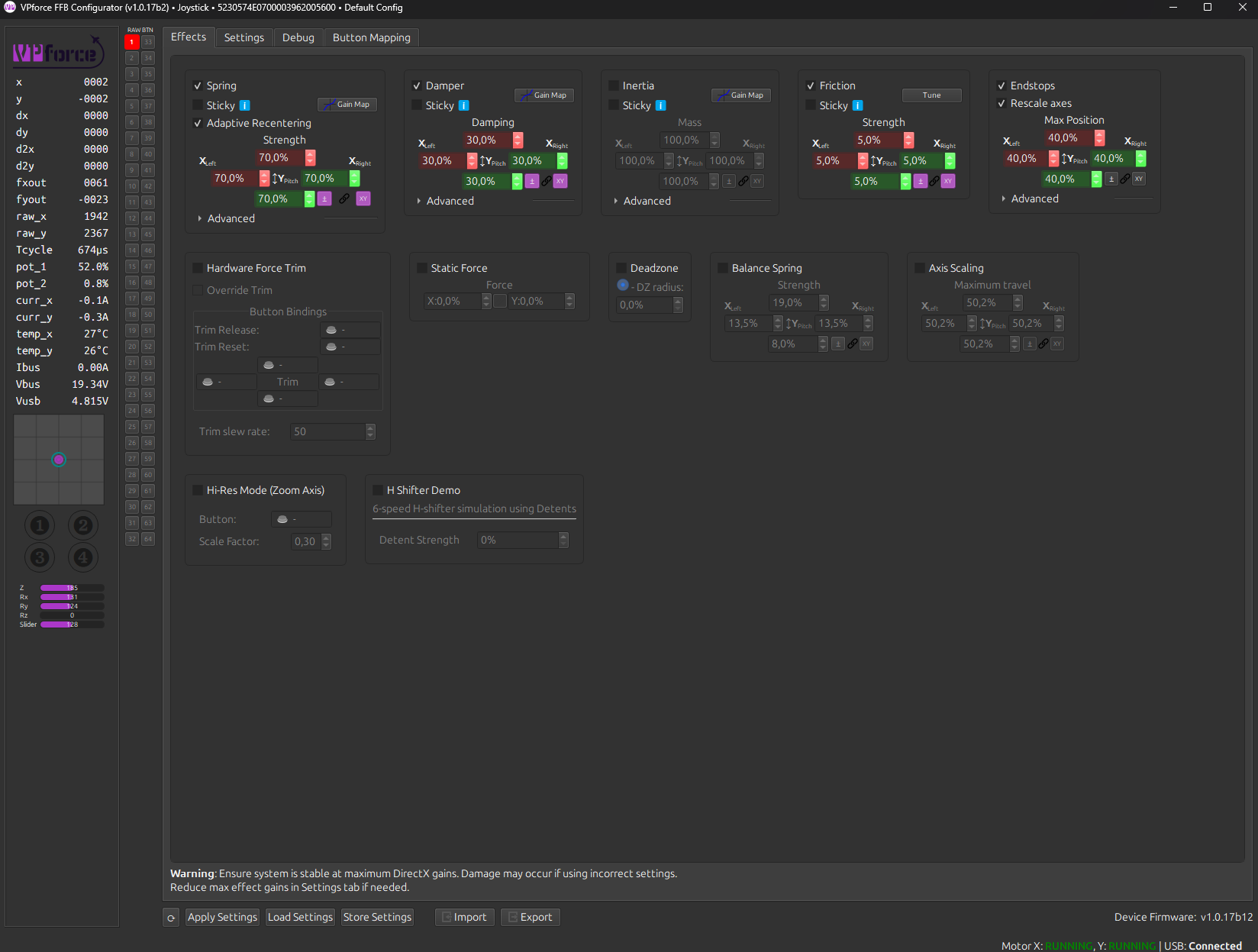This screenshot has width=1258, height=952.
Task: Click the Spring top strength spinner arrows
Action: tap(310, 158)
